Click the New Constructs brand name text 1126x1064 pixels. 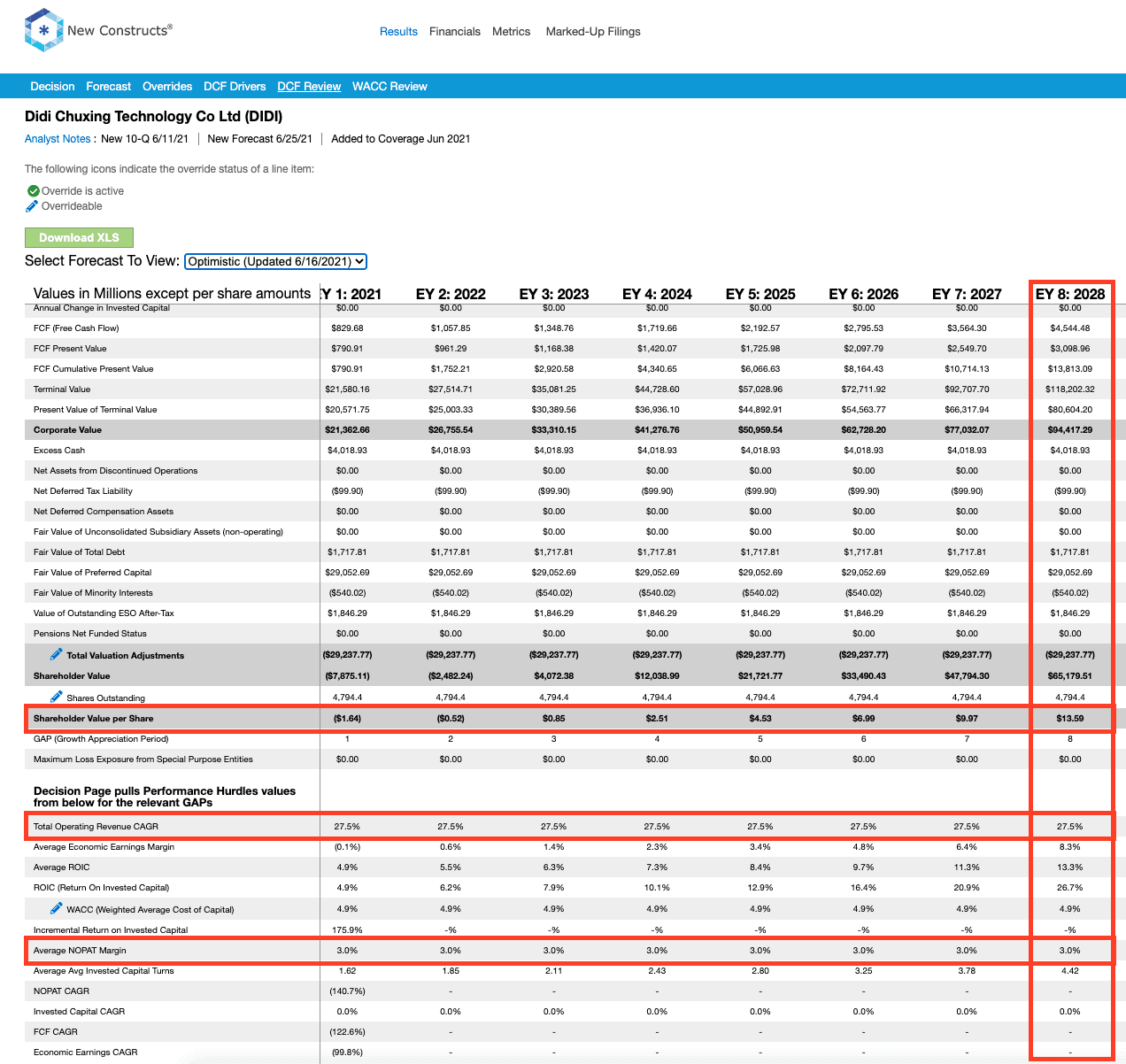coord(120,30)
